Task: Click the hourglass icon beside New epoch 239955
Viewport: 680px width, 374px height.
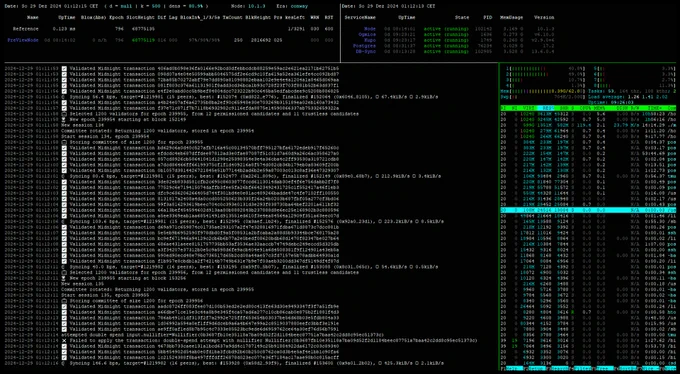Action: coord(64,278)
